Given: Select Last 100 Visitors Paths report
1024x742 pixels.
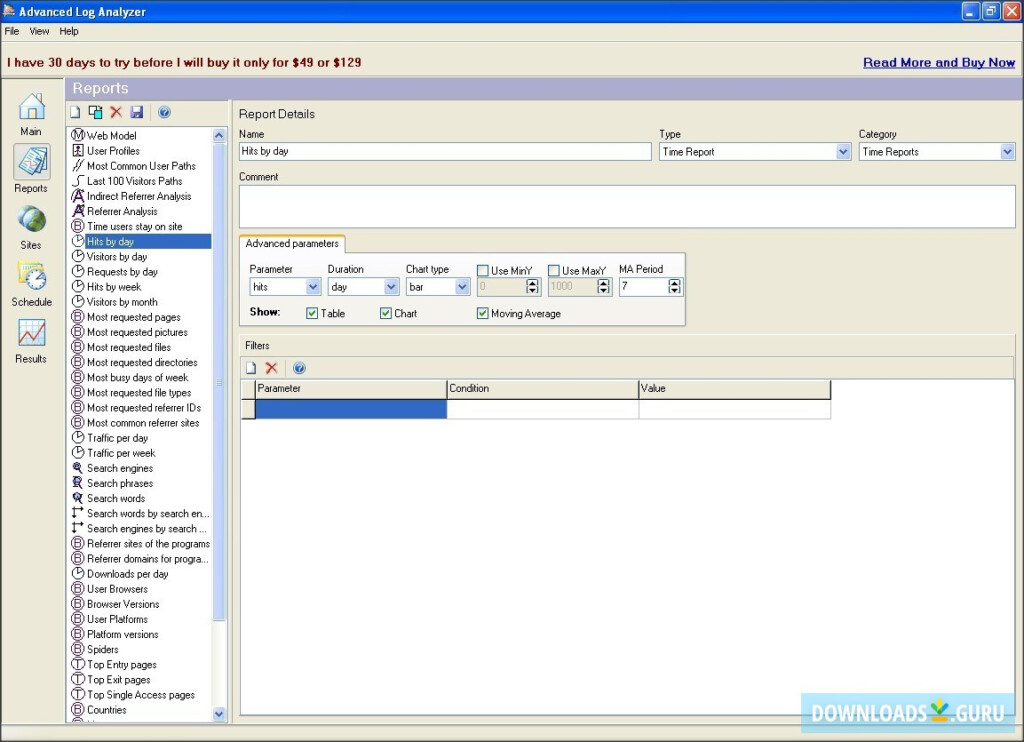Looking at the screenshot, I should coord(135,181).
